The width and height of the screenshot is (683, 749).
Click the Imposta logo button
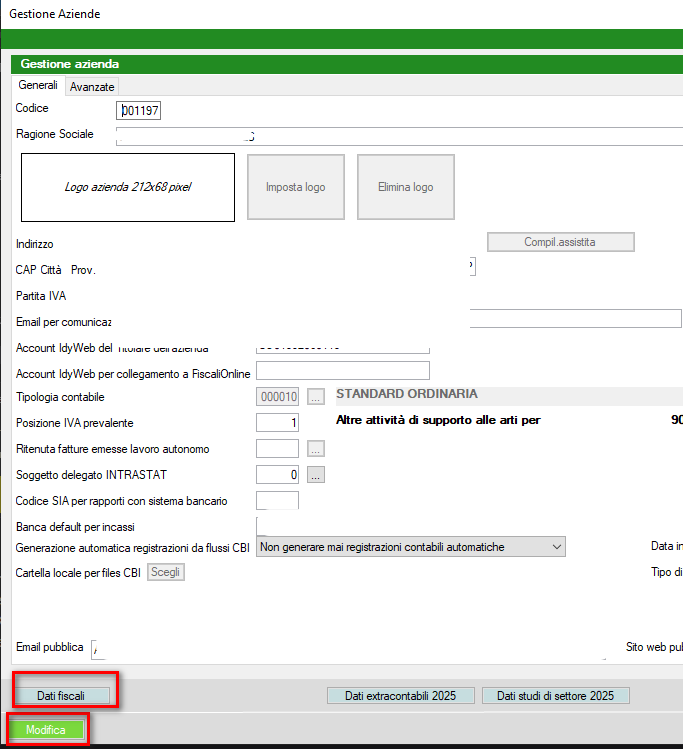(295, 188)
